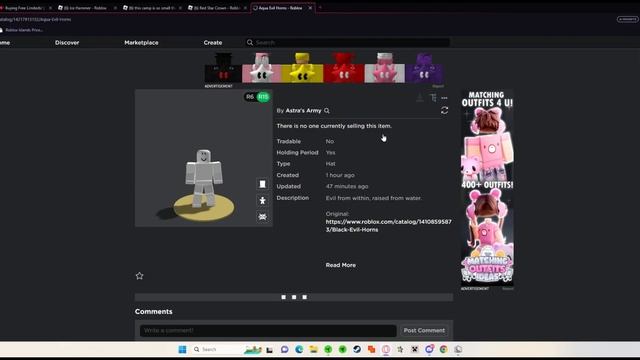Open Astra's Army creator link
The height and width of the screenshot is (360, 640).
[x=303, y=111]
